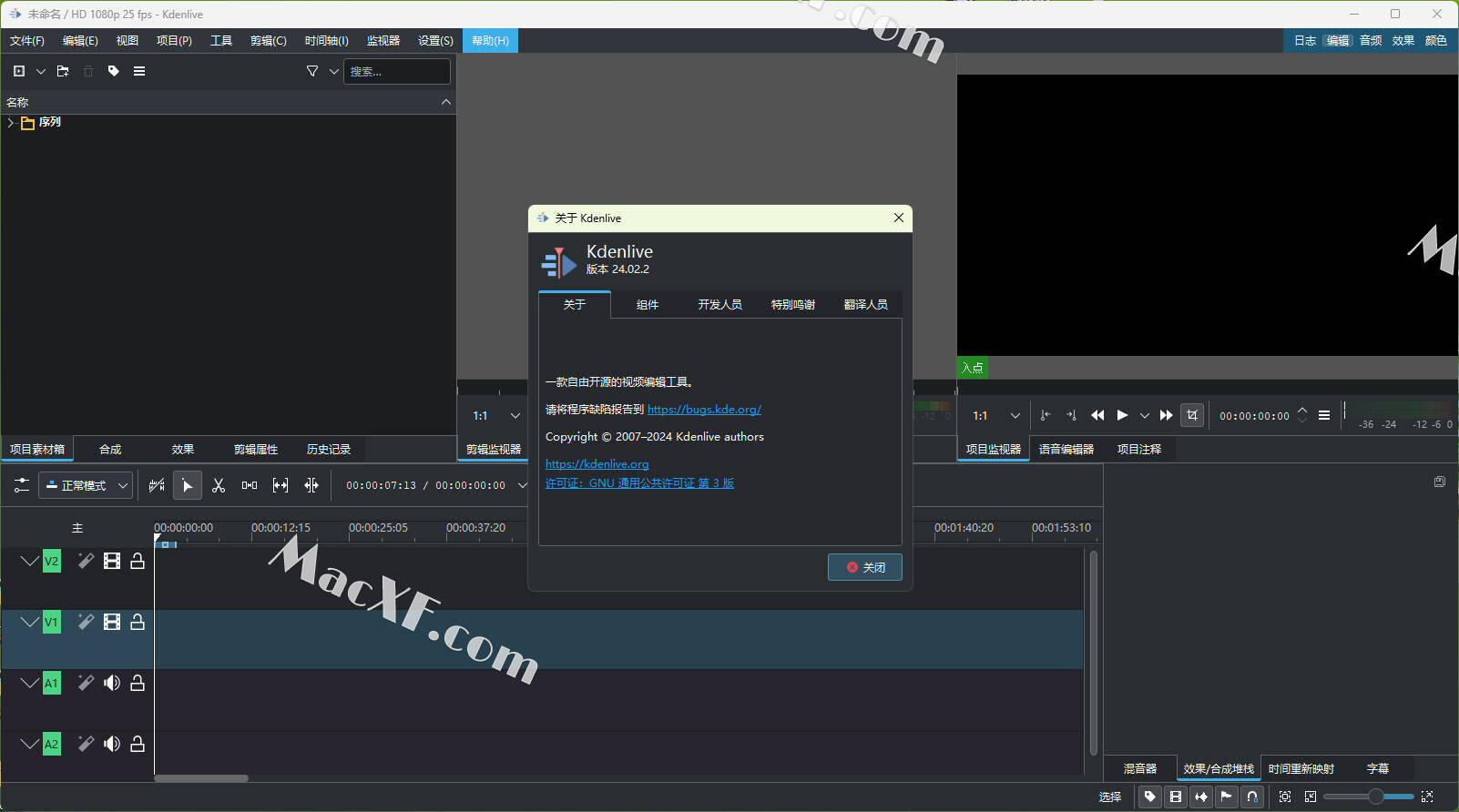Hide video on track V1

coord(112,622)
